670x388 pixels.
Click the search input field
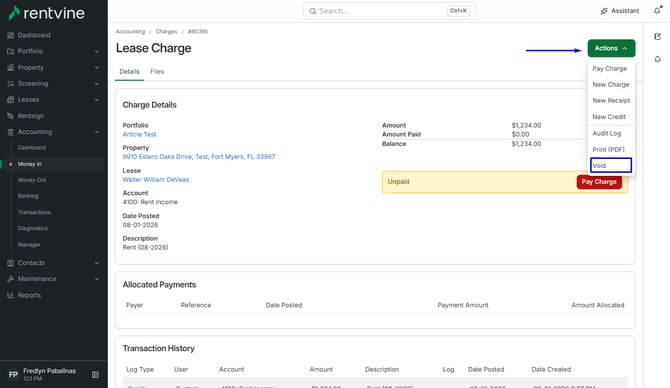389,11
